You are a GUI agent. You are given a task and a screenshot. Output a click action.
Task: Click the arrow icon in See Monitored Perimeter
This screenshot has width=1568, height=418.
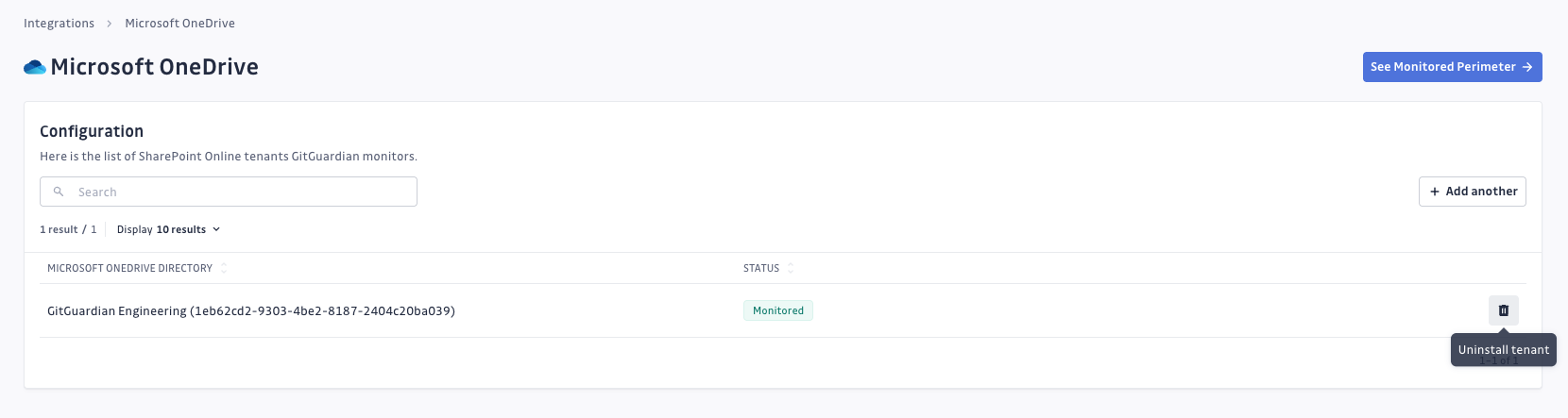(x=1527, y=67)
